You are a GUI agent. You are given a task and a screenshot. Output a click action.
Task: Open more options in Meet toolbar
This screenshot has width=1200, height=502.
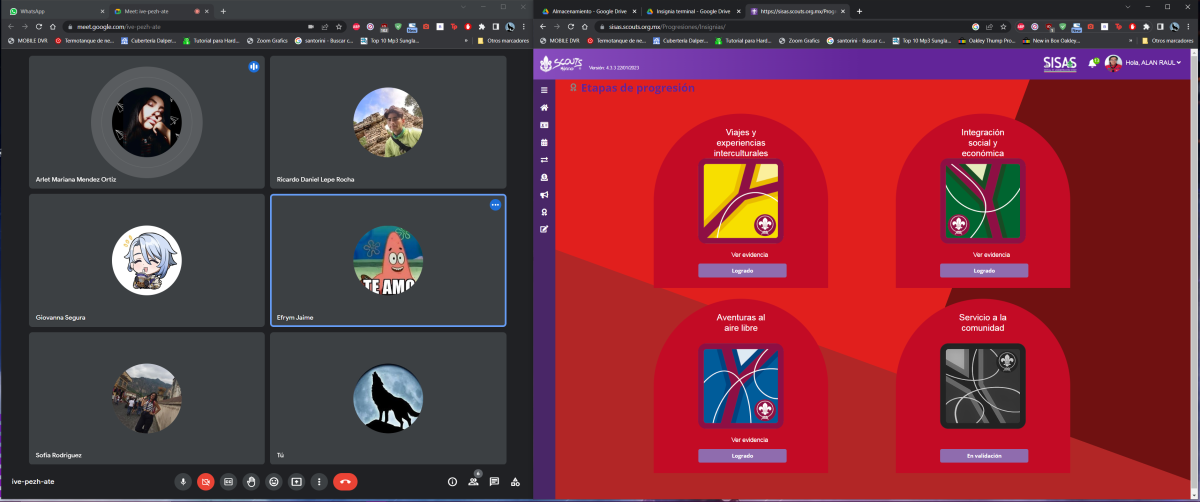click(x=319, y=481)
